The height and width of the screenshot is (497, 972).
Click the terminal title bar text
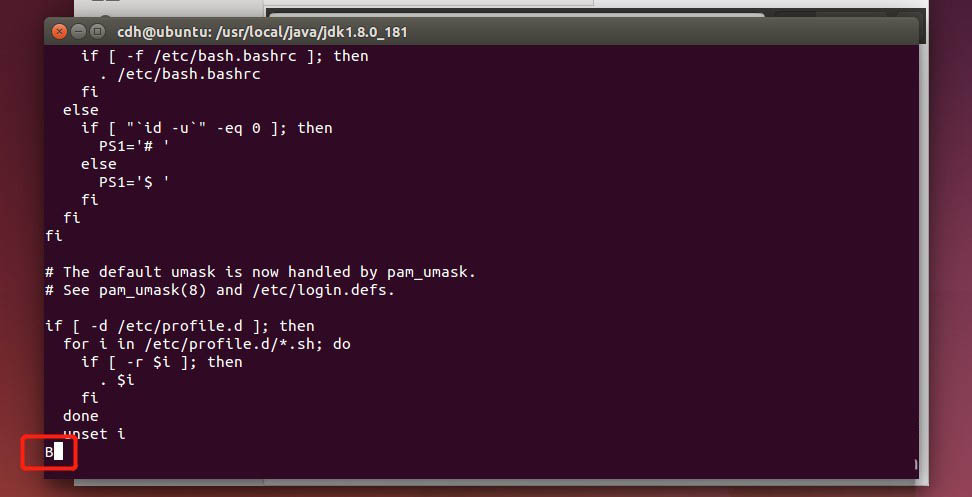point(262,32)
